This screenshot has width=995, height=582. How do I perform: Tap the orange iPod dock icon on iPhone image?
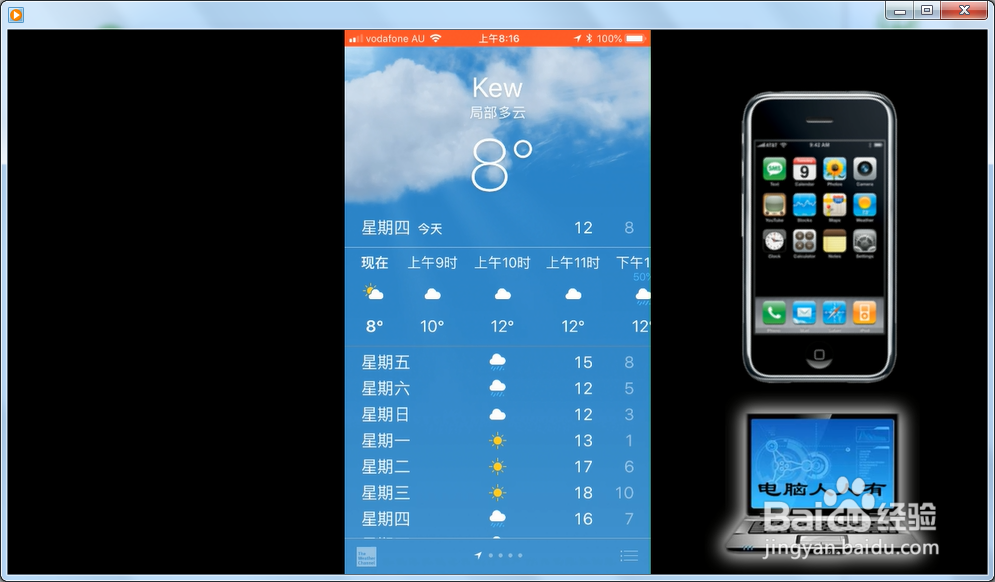(x=864, y=312)
